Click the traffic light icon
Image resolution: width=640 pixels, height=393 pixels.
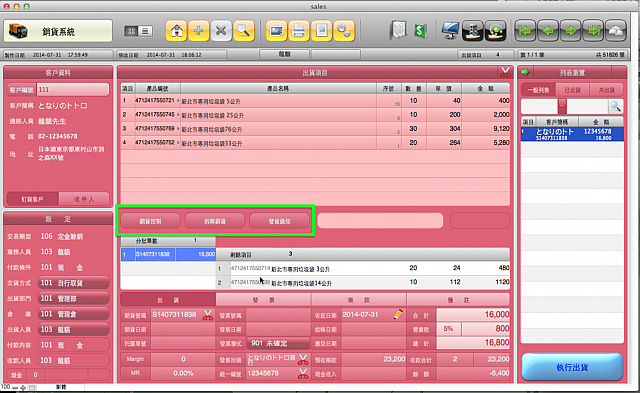[x=473, y=31]
